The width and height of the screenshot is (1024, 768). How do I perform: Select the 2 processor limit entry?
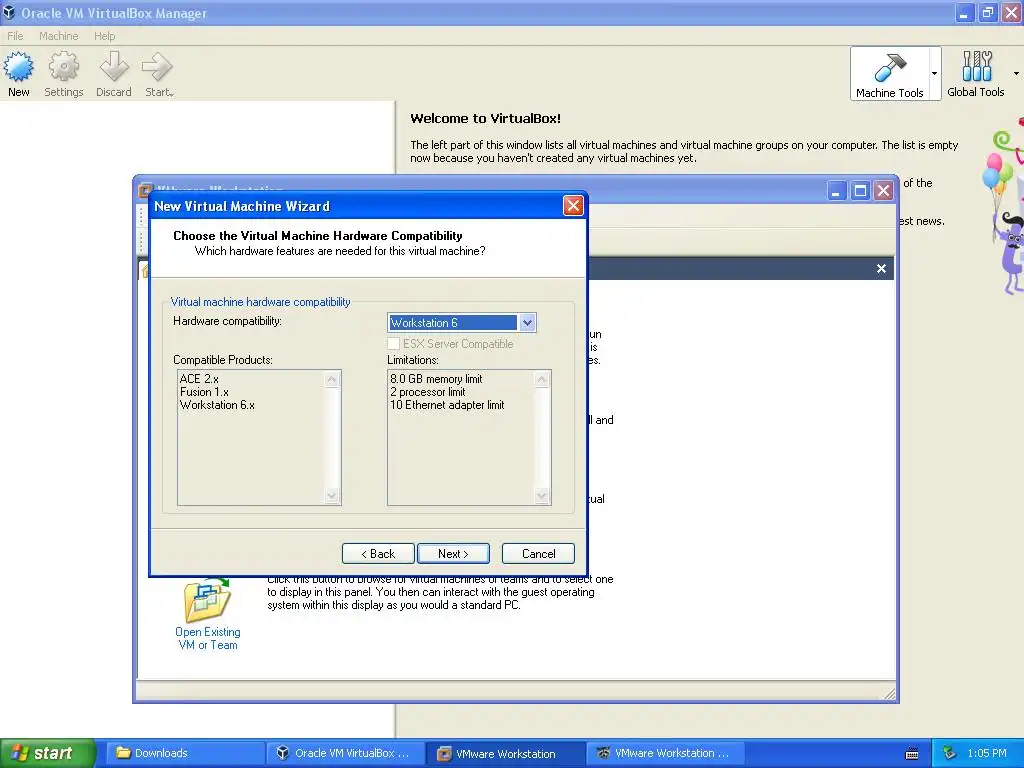tap(428, 392)
